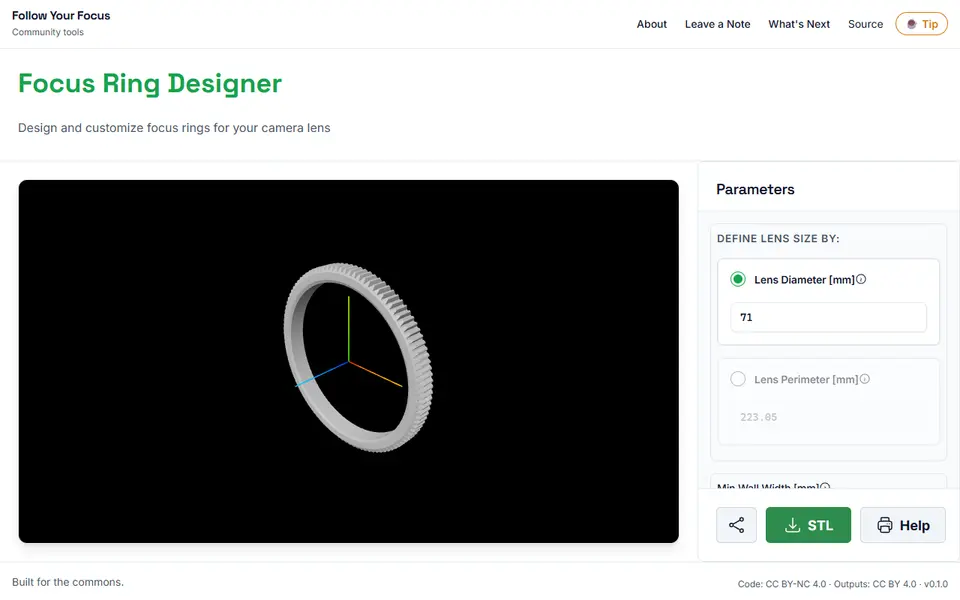Screen dimensions: 960x600
Task: Click the Lens Perimeter field showing 223.05
Action: [x=828, y=417]
